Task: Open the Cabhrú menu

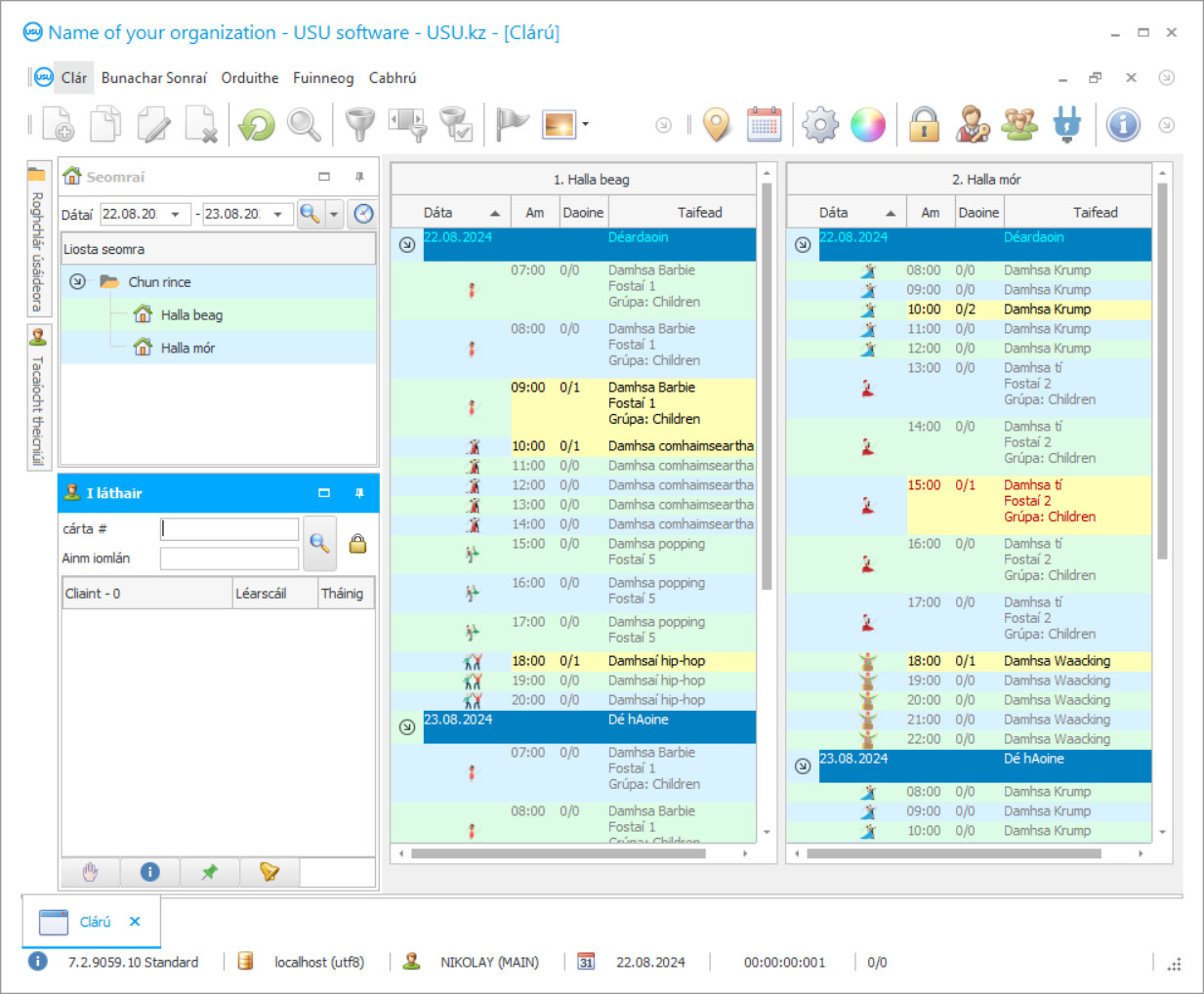Action: coord(393,78)
